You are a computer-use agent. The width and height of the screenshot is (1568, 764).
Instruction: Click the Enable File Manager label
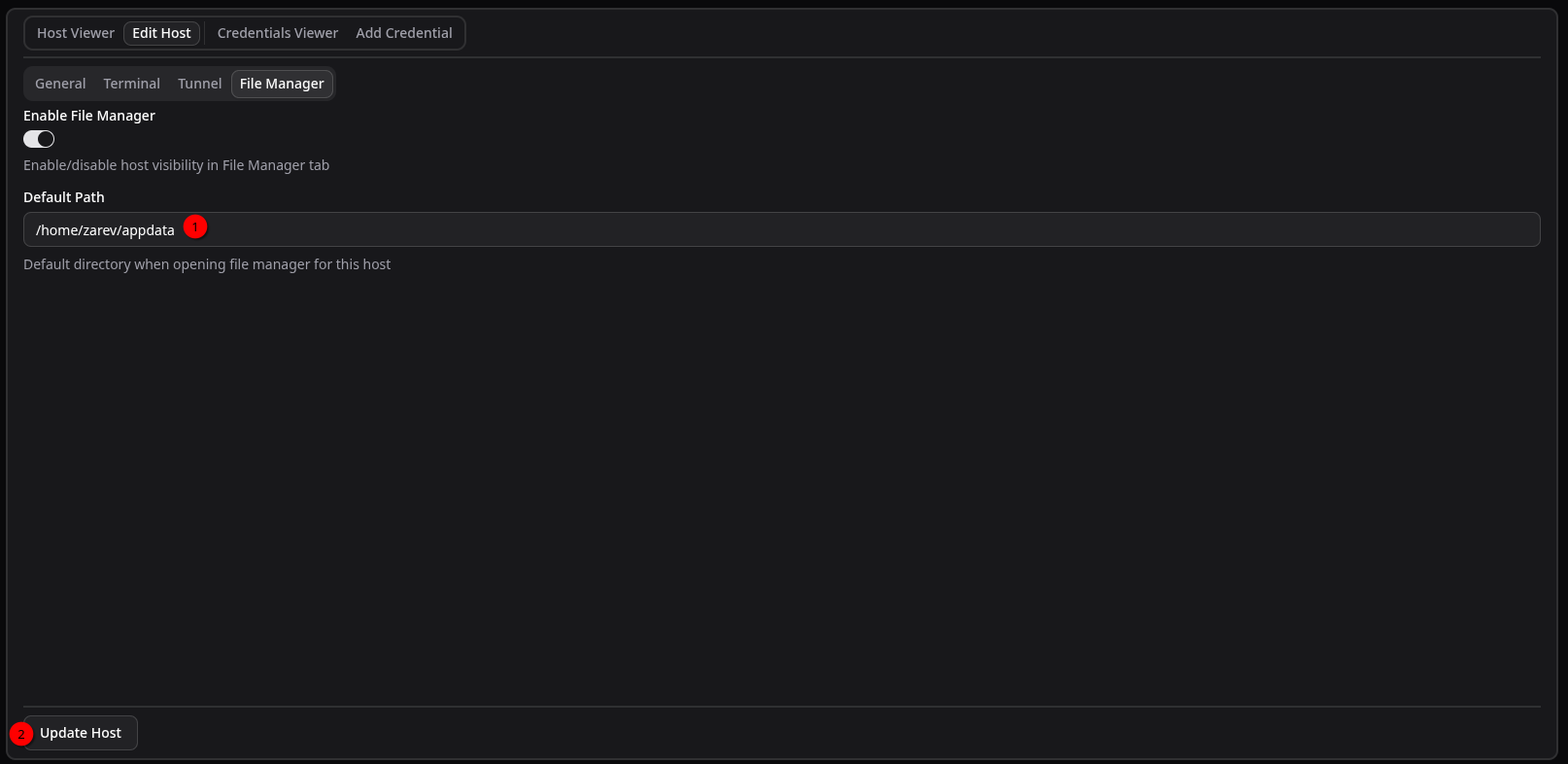pos(89,116)
